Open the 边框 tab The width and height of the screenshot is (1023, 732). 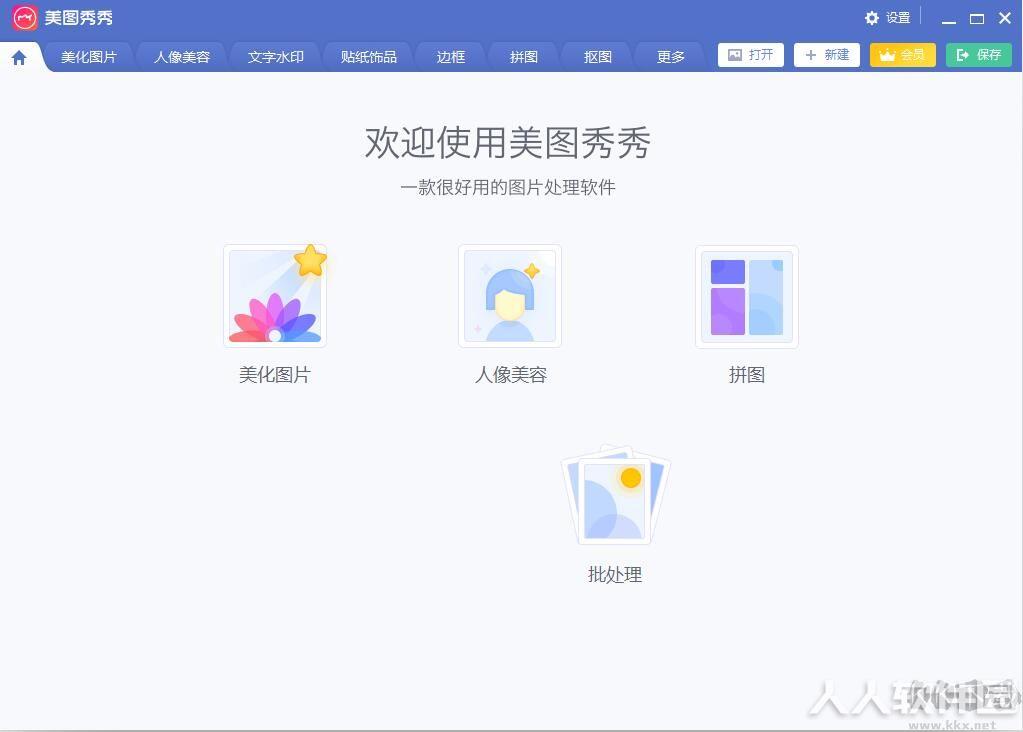pos(451,57)
